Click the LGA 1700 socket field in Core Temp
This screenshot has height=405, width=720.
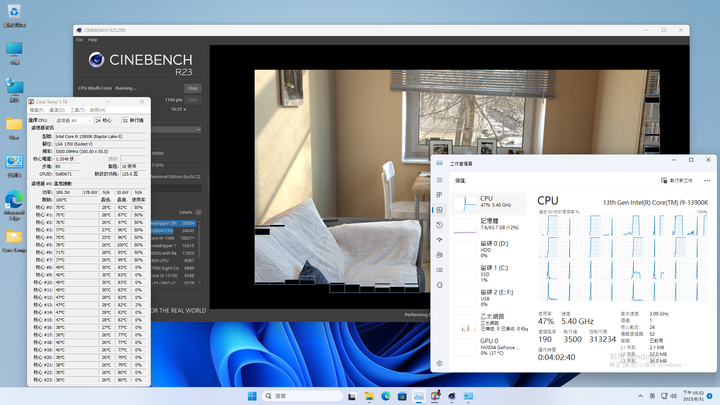[x=101, y=144]
